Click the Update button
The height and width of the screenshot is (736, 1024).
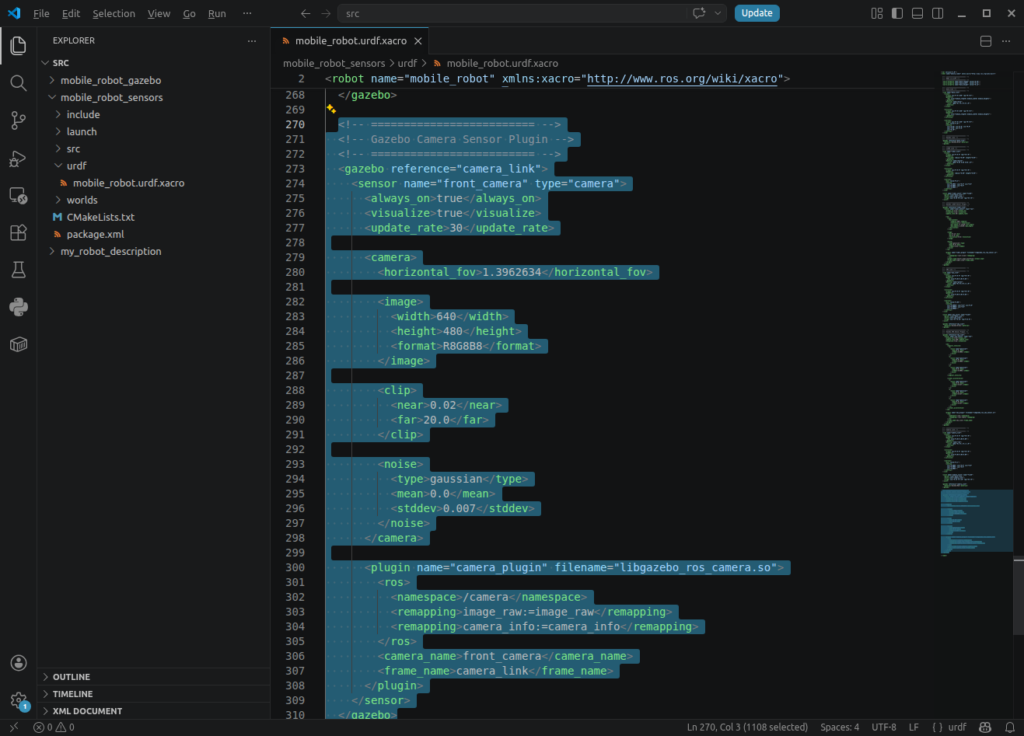tap(757, 13)
